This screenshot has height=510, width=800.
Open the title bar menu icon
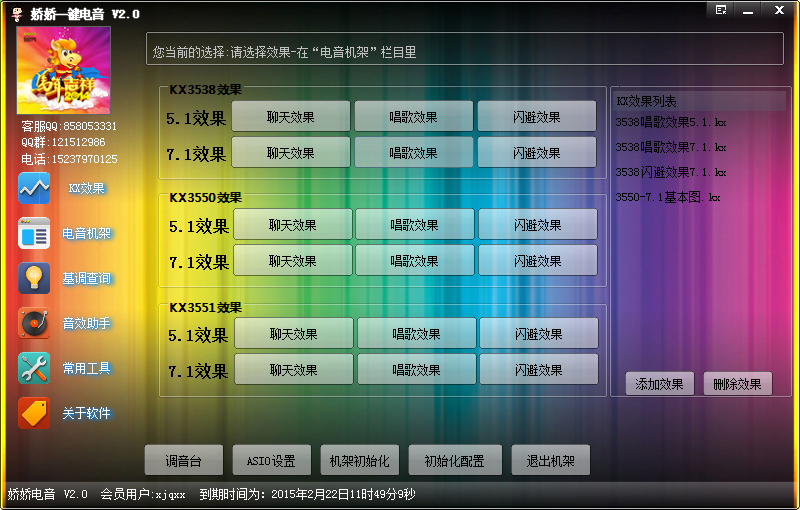(x=719, y=10)
